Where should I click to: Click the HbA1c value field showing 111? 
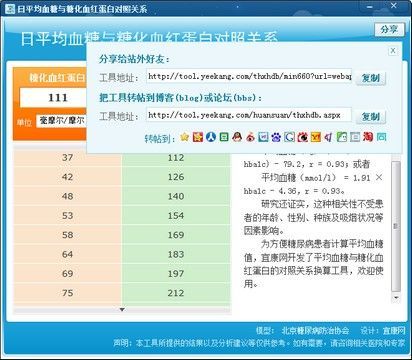[53, 98]
